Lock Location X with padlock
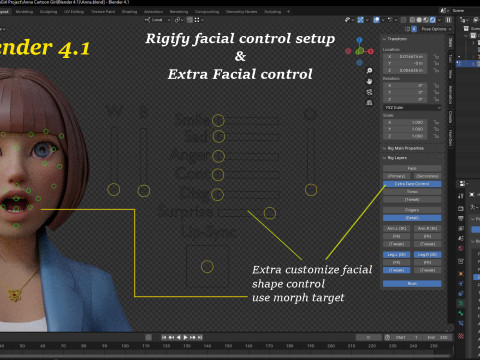 pyautogui.click(x=436, y=57)
